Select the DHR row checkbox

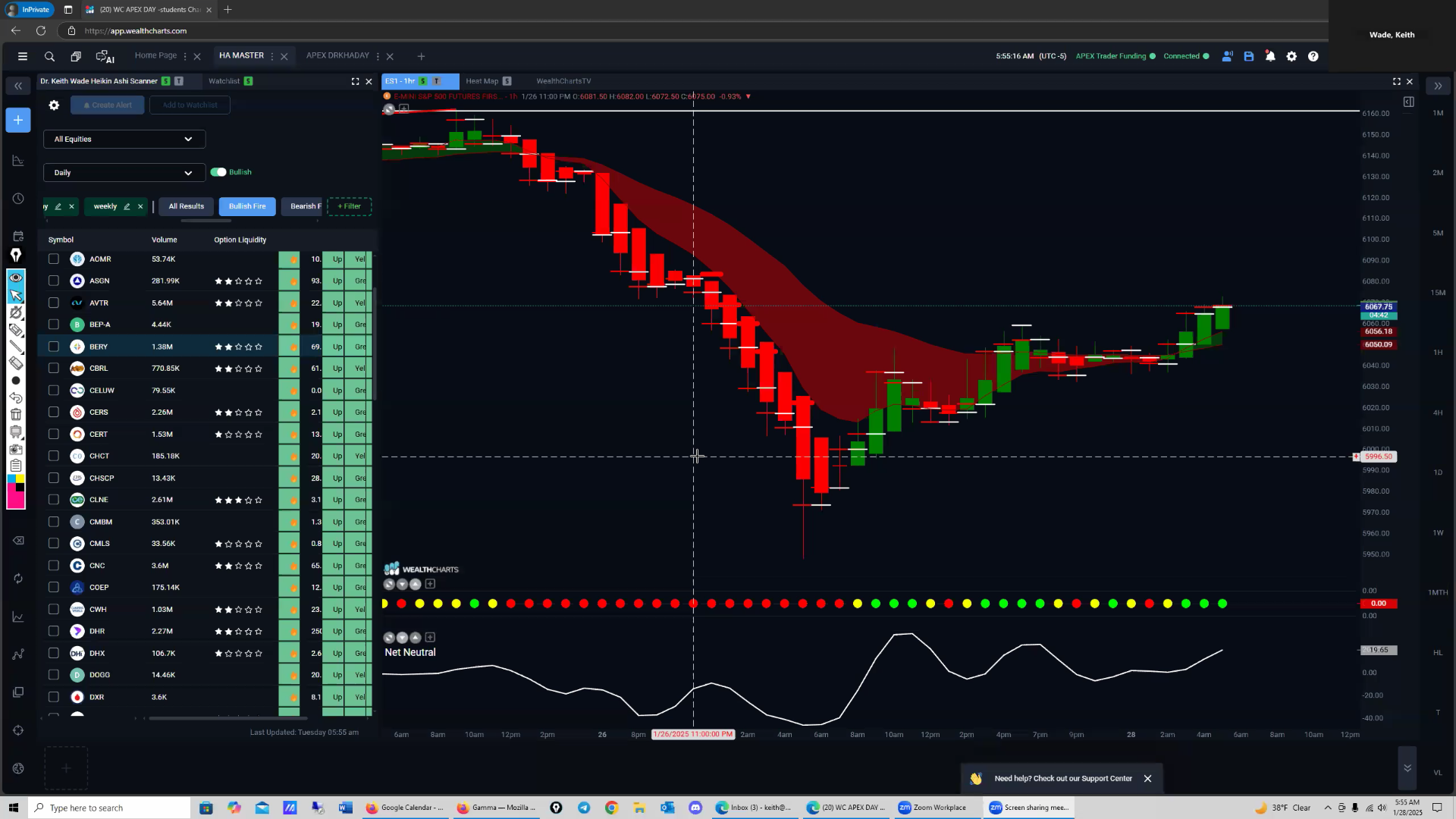pos(53,631)
